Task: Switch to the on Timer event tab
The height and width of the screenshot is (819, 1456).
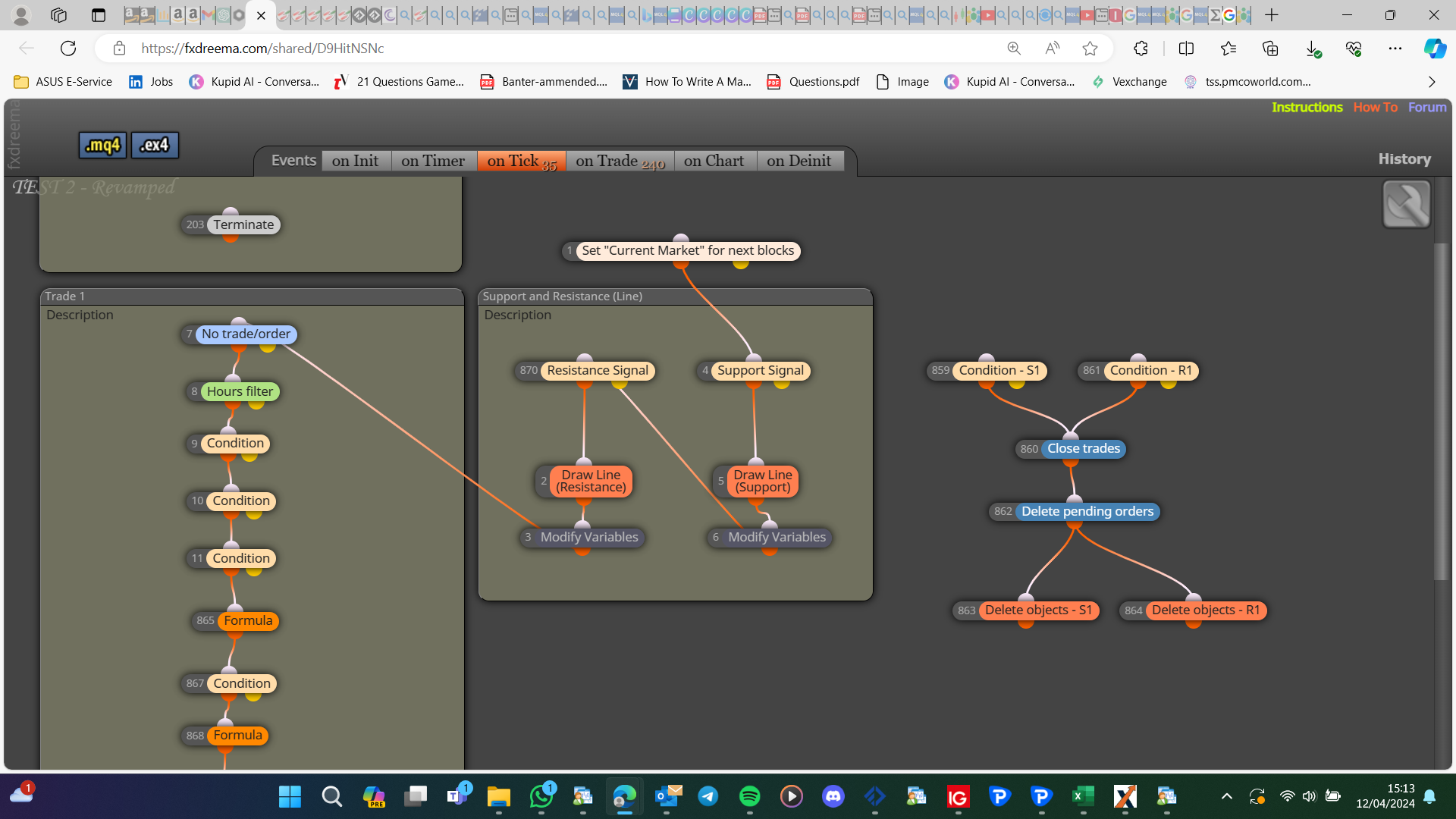Action: (434, 161)
